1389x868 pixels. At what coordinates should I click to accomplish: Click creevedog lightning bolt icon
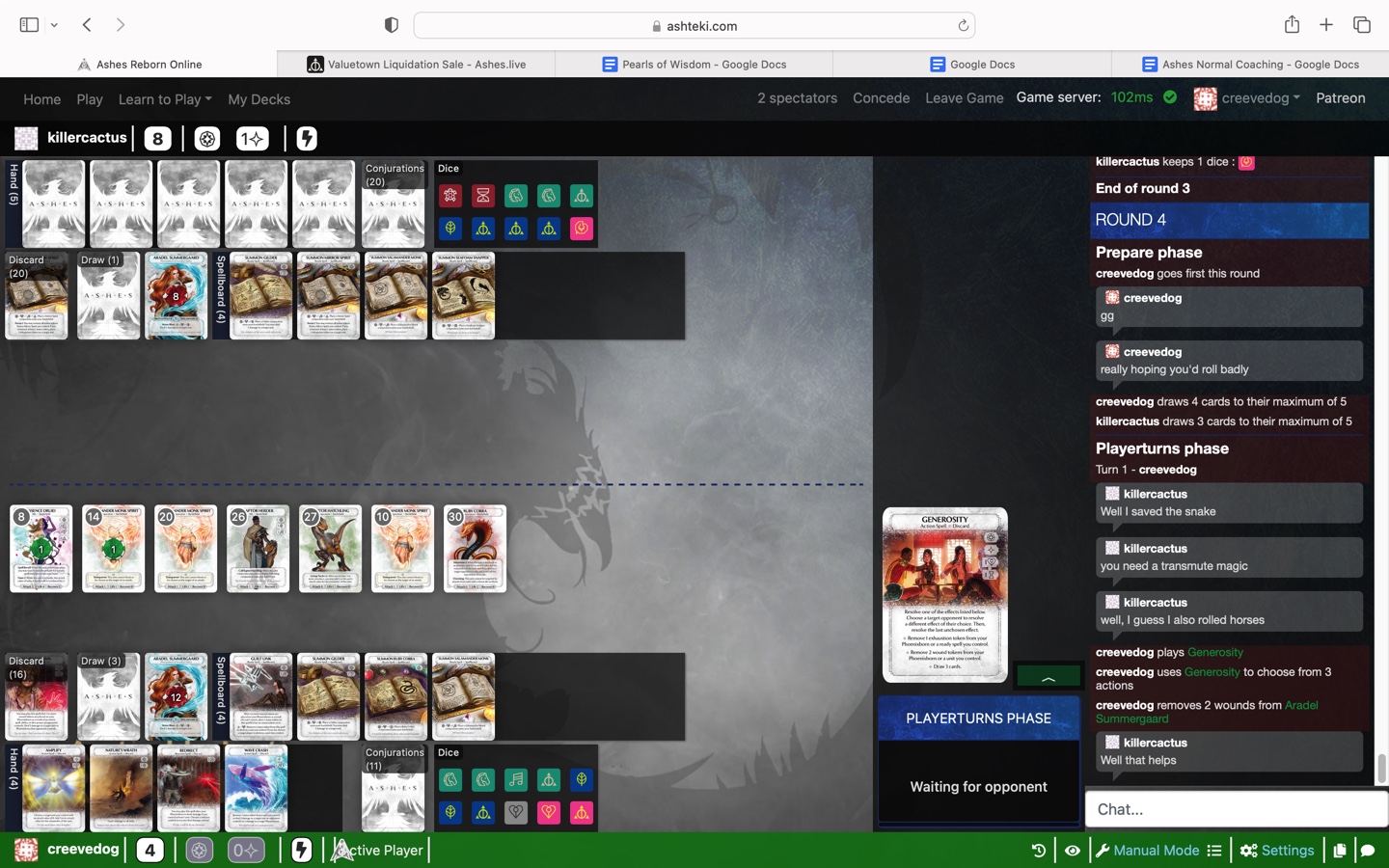click(302, 850)
